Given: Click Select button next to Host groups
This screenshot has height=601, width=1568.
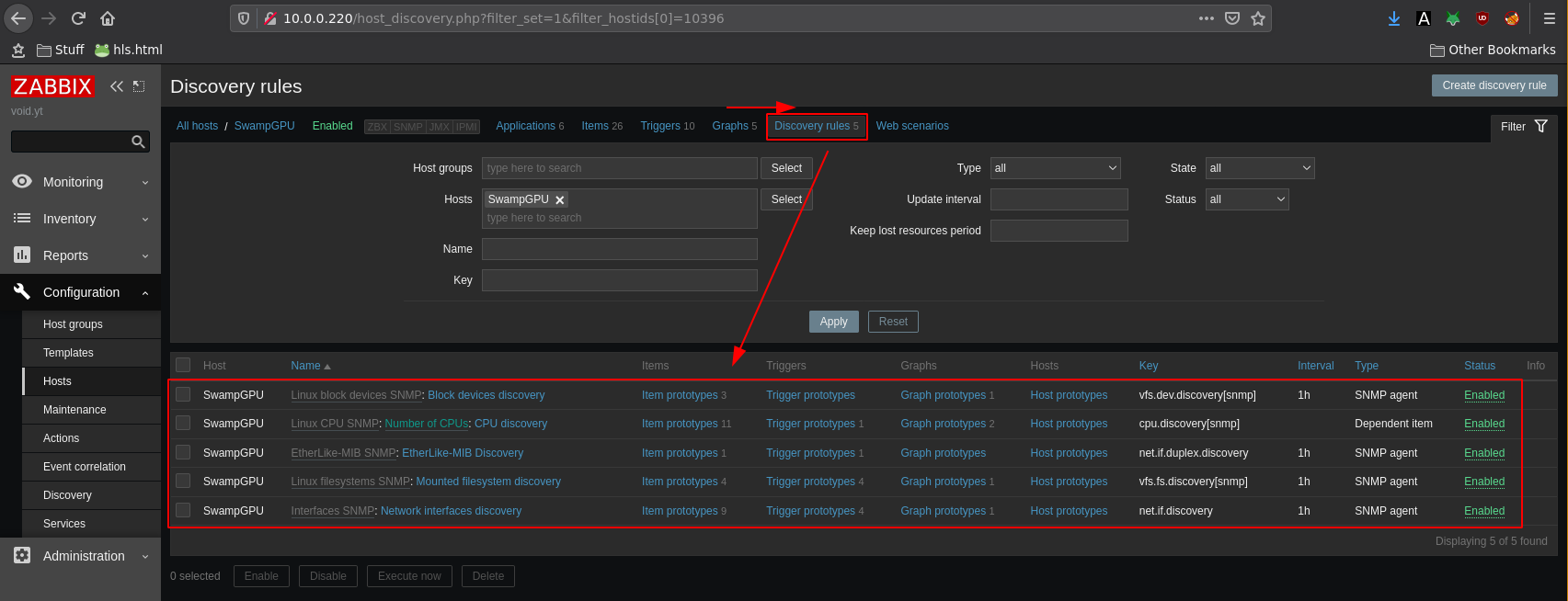Looking at the screenshot, I should click(786, 168).
